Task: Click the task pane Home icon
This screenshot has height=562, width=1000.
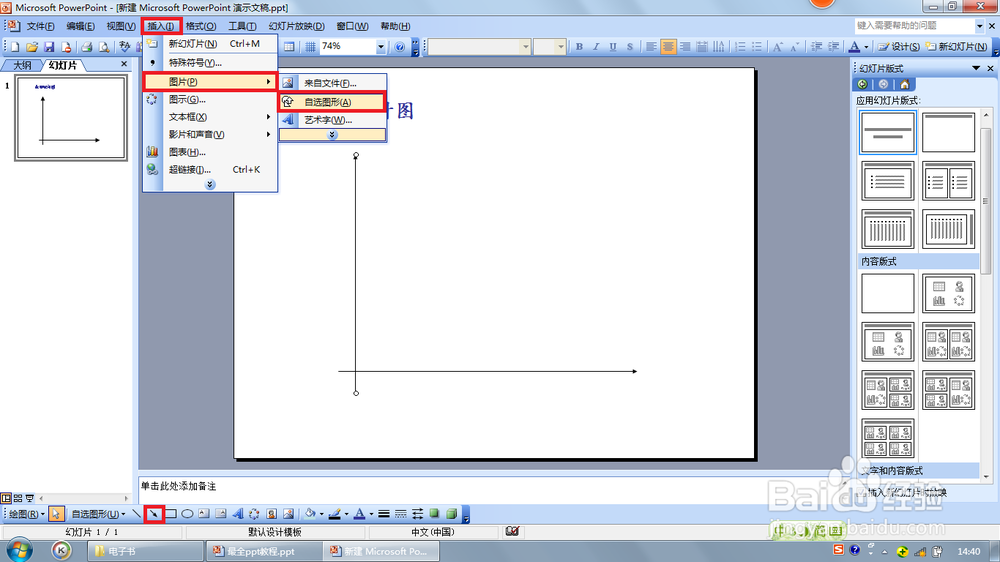Action: (904, 84)
